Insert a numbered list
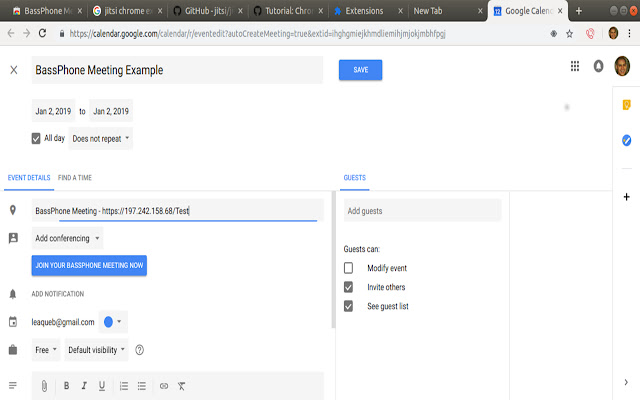This screenshot has height=400, width=640. pos(124,386)
